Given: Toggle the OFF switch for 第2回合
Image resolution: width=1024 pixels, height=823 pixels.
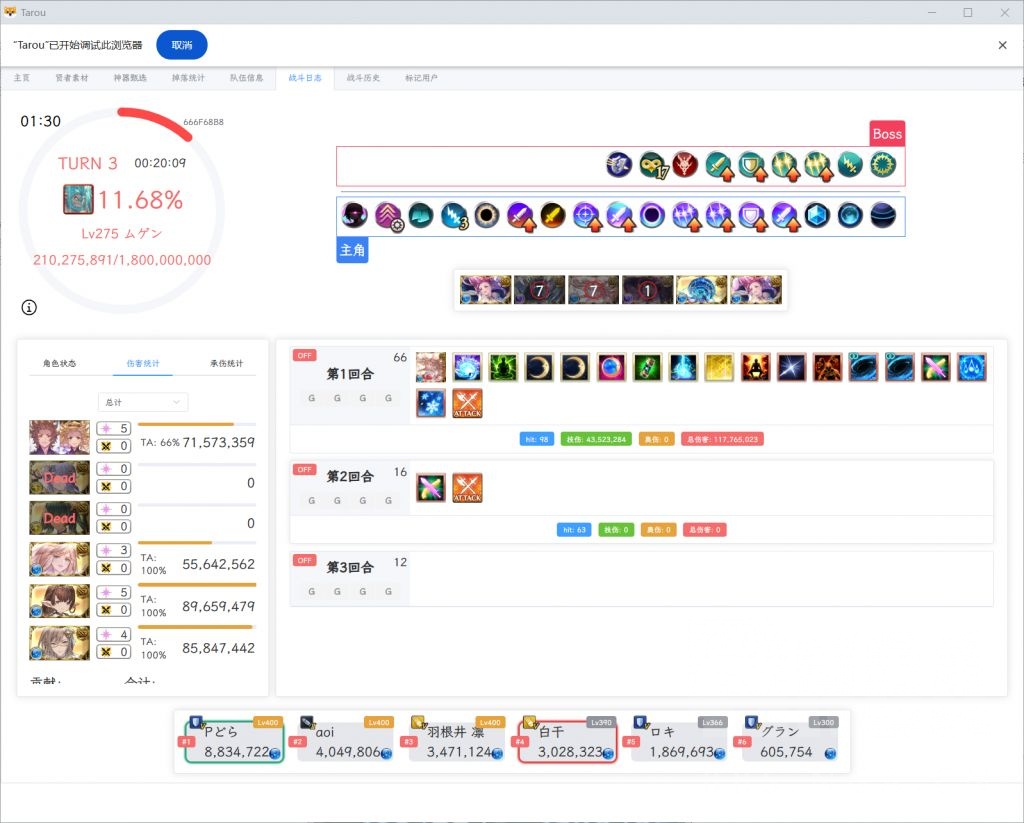Looking at the screenshot, I should pos(304,469).
